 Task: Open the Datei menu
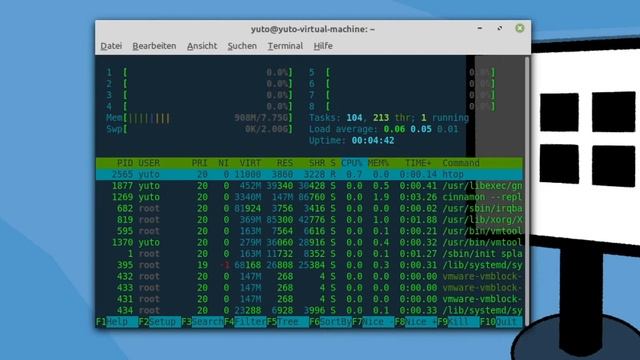111,46
